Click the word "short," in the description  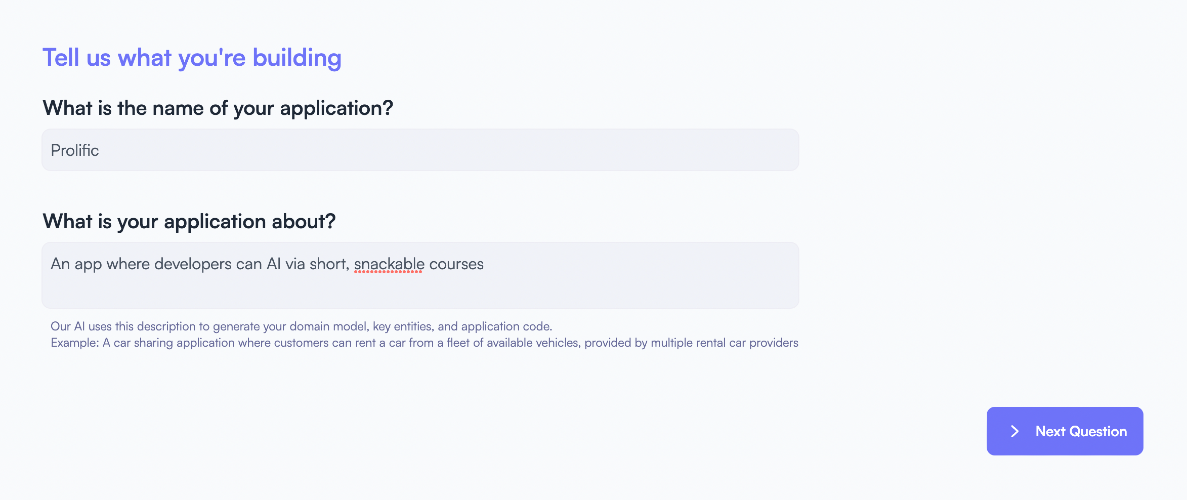327,265
